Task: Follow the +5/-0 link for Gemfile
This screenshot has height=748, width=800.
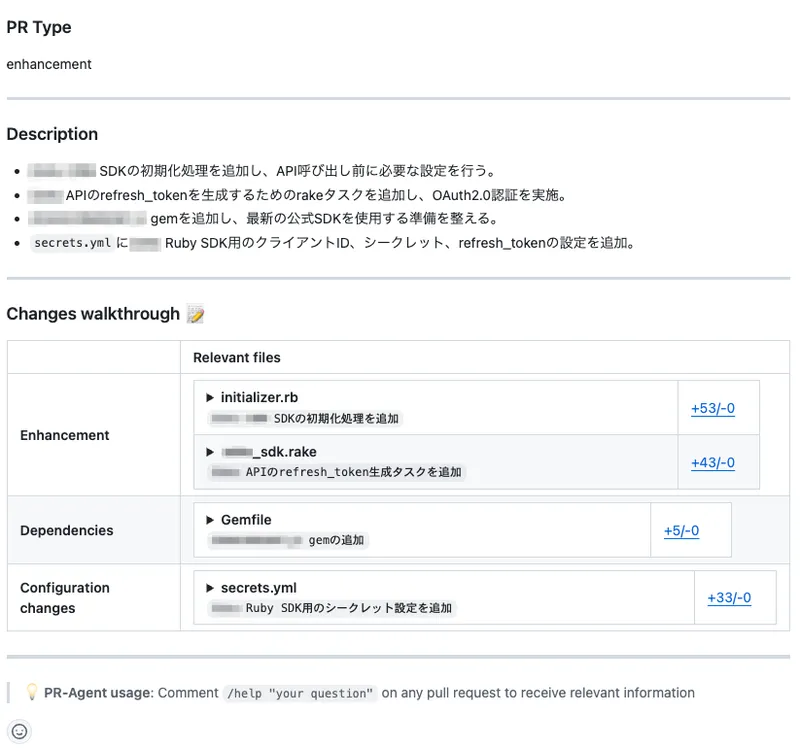Action: [681, 530]
